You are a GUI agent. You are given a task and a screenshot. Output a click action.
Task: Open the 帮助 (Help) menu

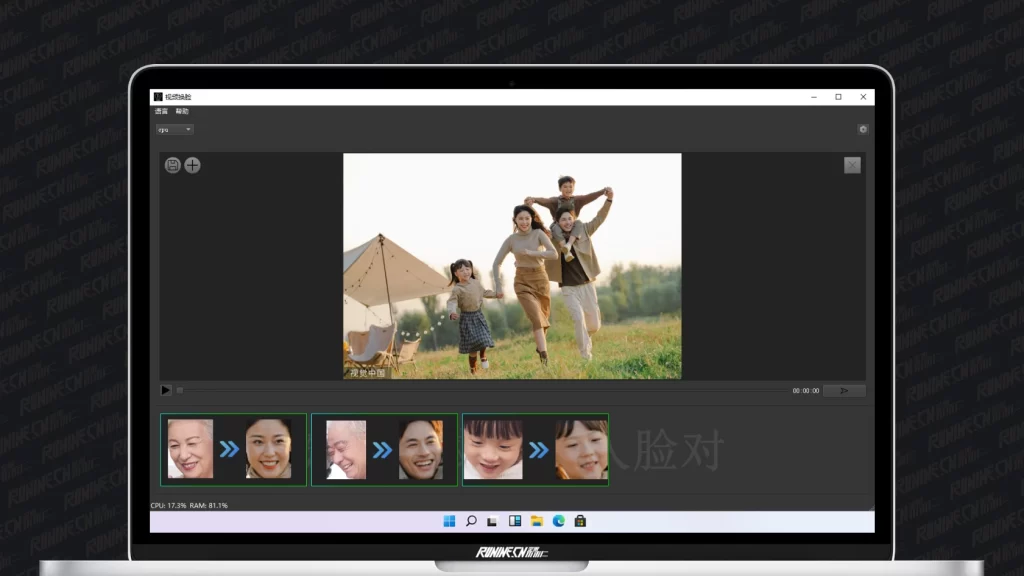coord(182,111)
